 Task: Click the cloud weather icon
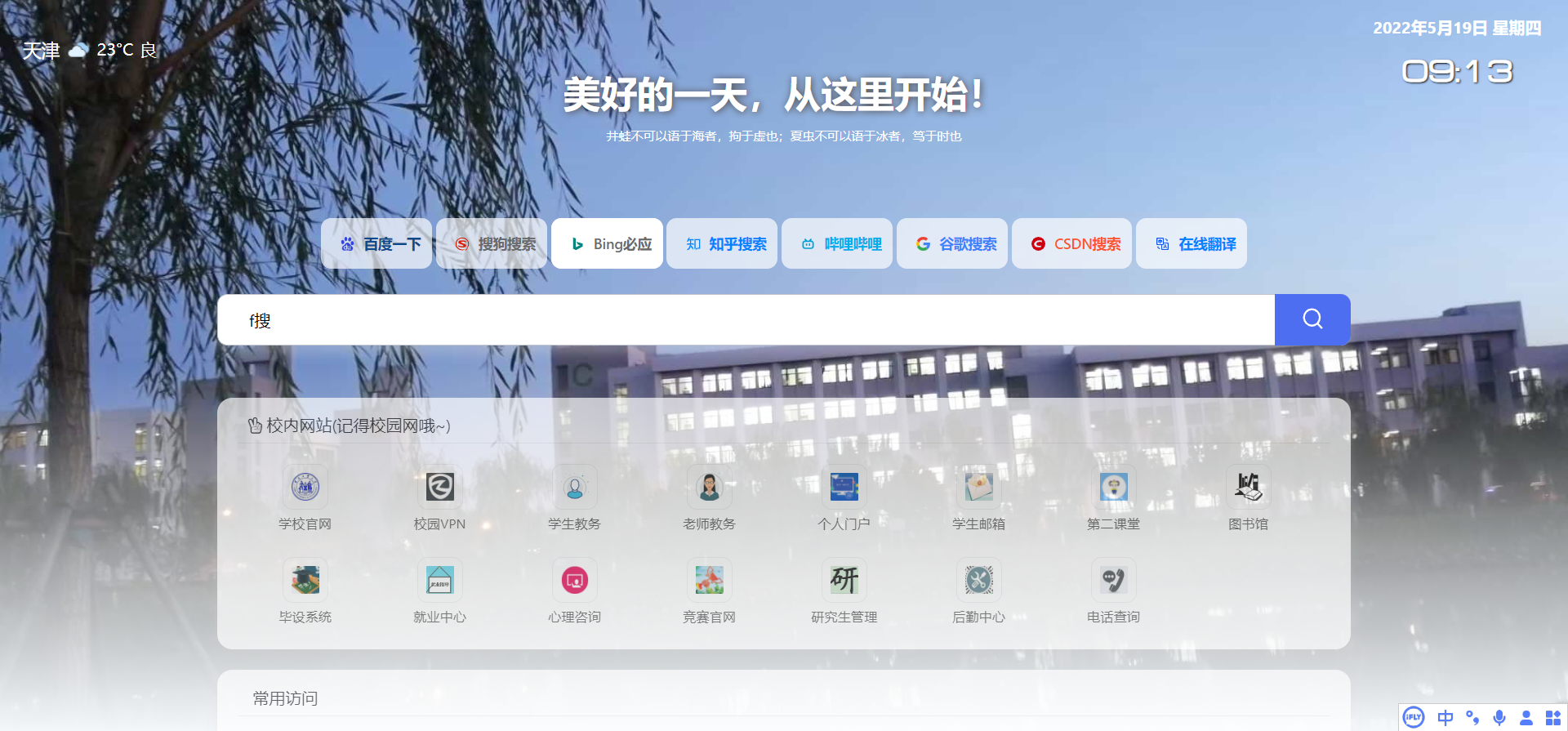78,51
